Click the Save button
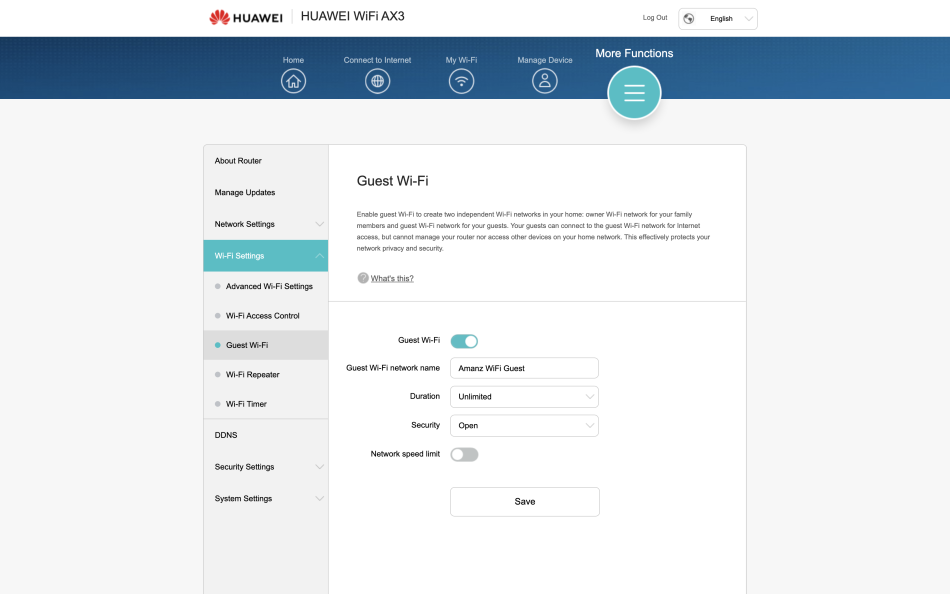 click(x=525, y=502)
